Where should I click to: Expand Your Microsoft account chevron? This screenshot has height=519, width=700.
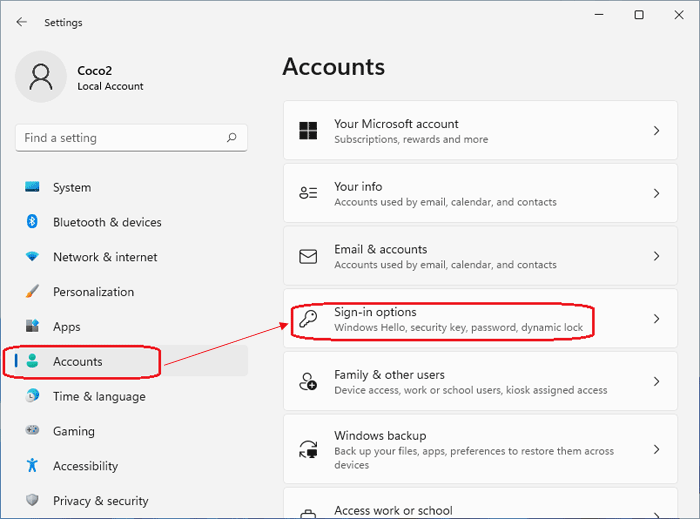click(x=656, y=130)
